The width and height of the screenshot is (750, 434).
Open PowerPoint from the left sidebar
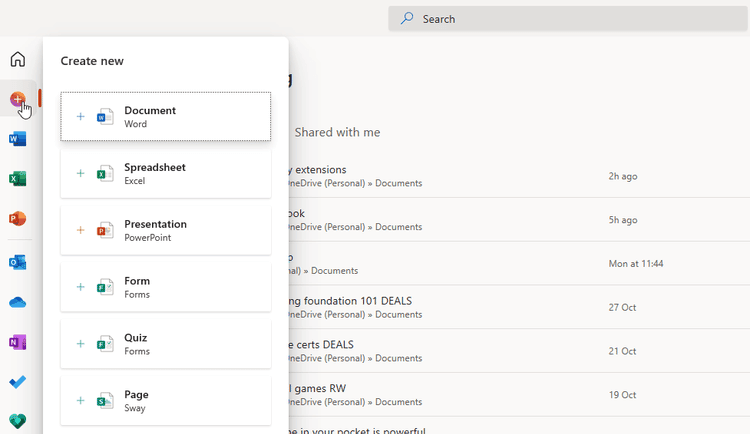click(17, 219)
